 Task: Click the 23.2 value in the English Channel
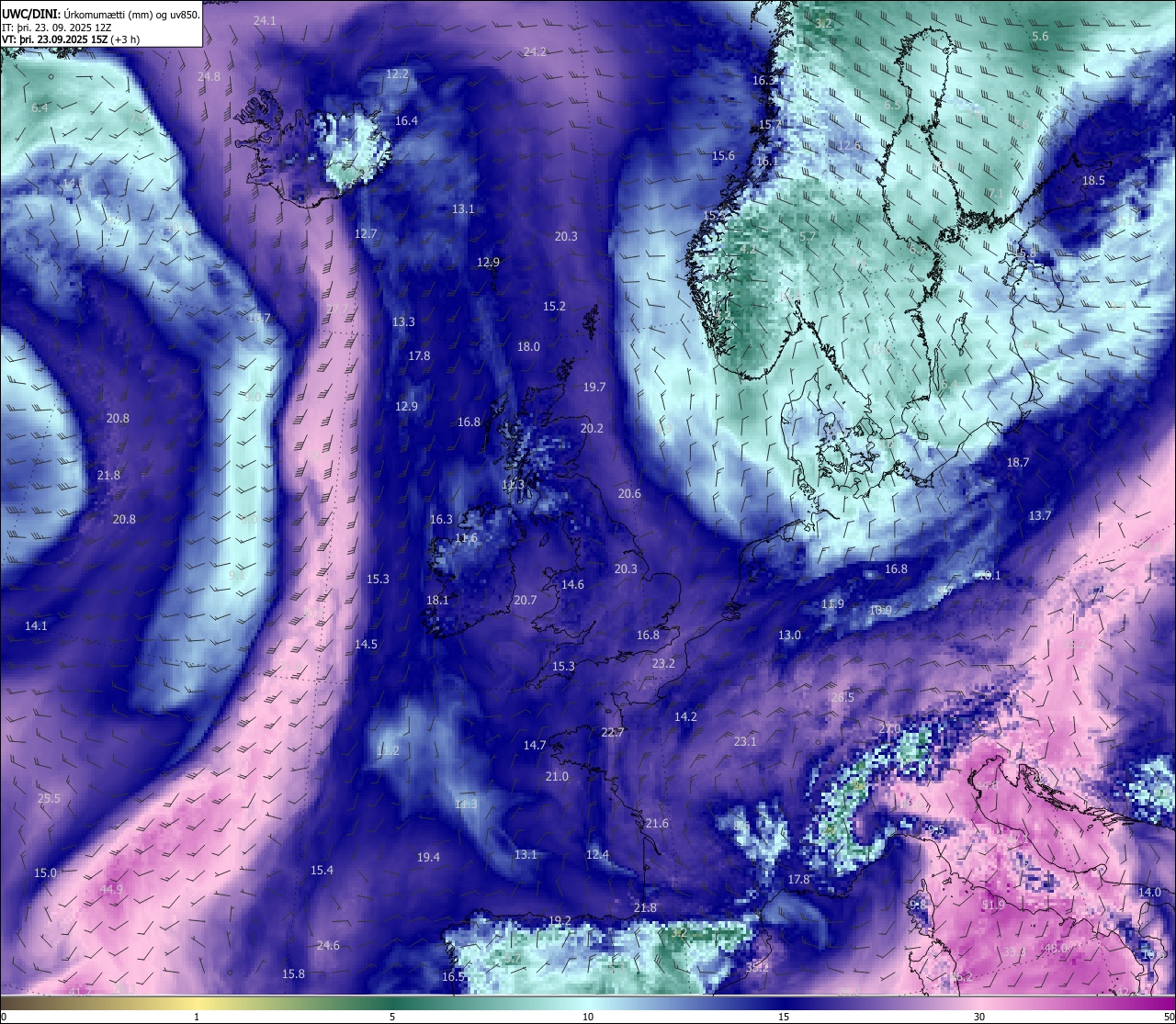click(663, 664)
